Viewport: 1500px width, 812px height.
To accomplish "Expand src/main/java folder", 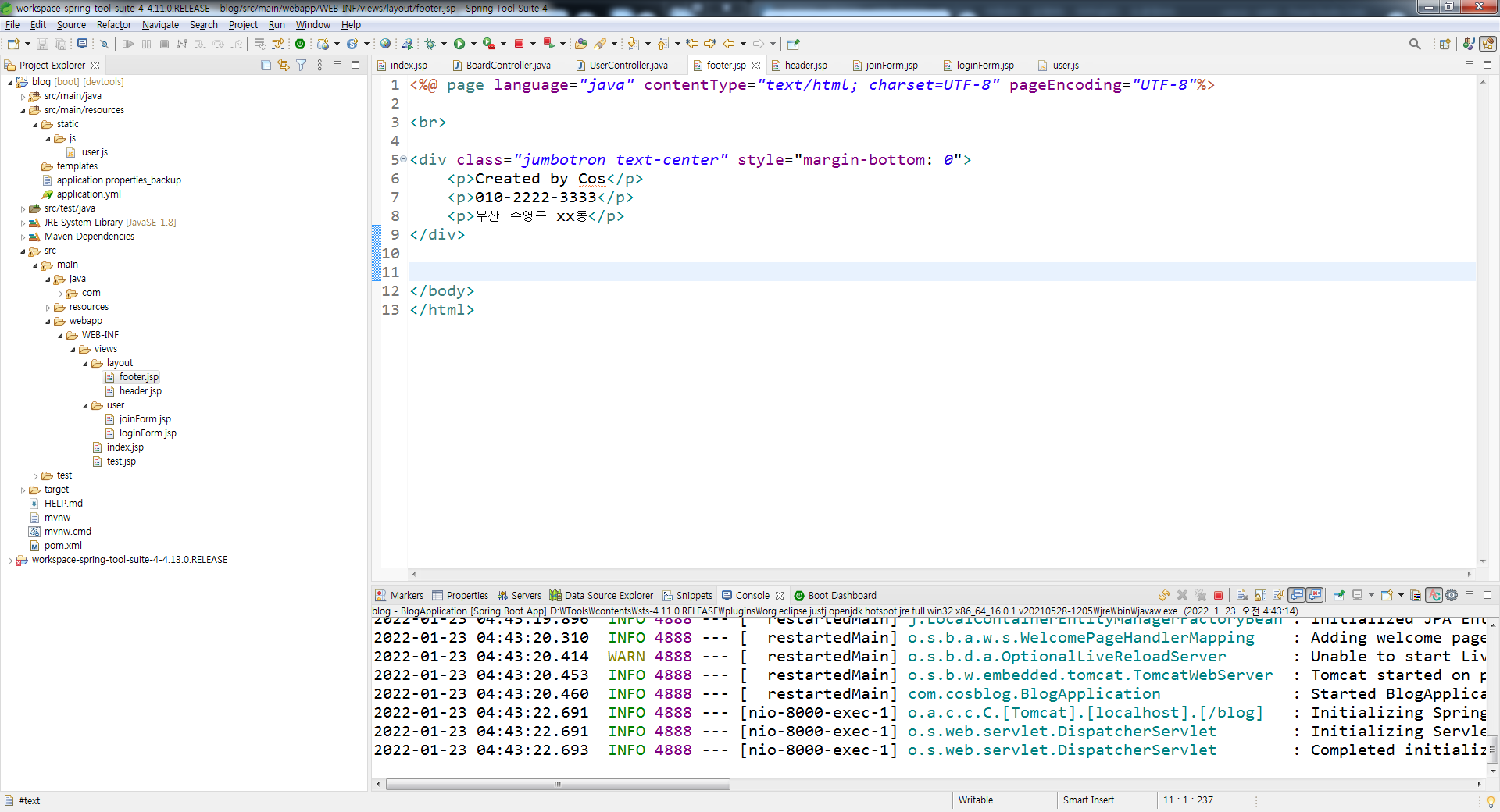I will click(23, 97).
